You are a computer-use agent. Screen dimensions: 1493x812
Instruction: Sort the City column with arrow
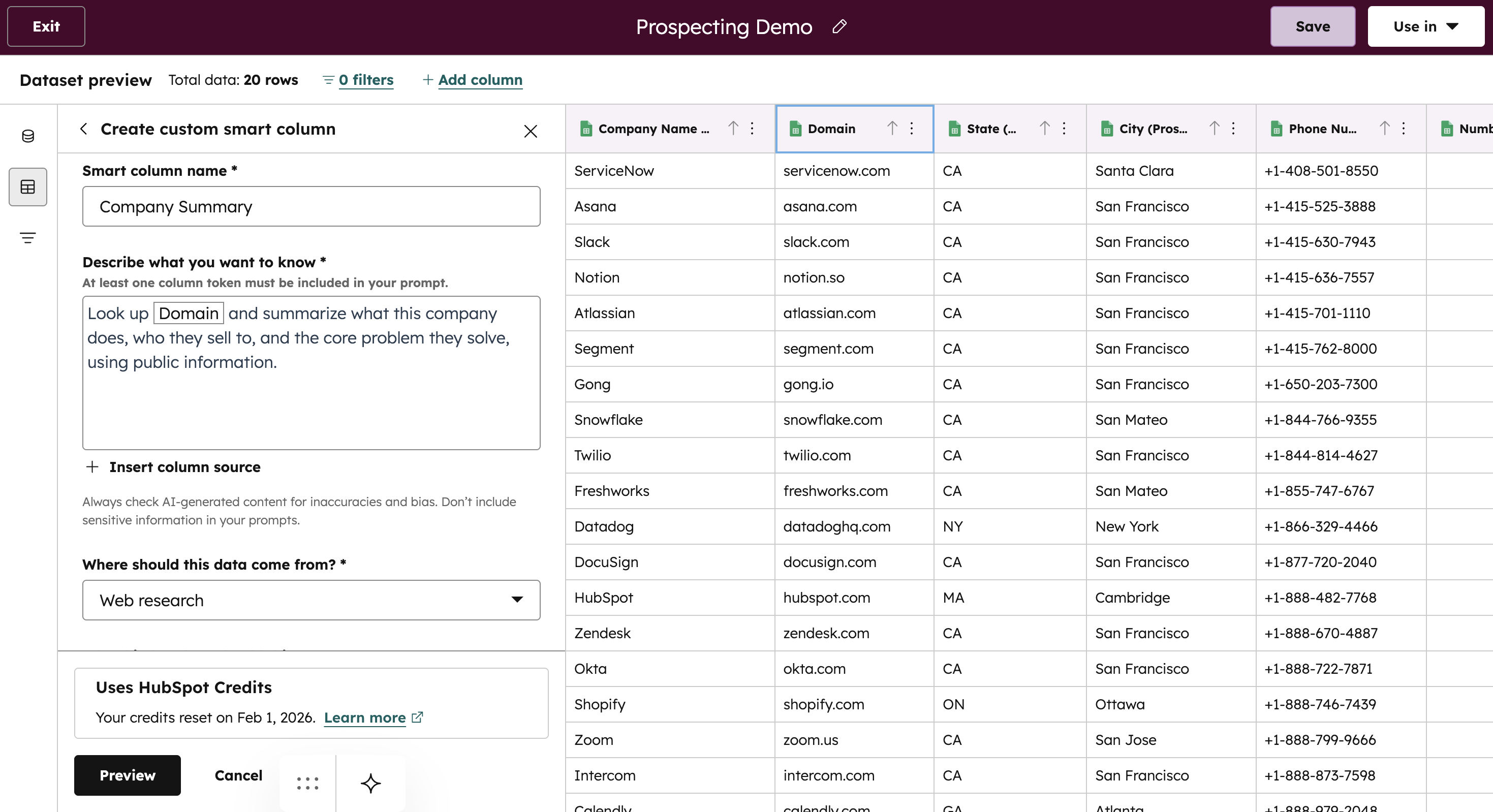click(x=1214, y=128)
